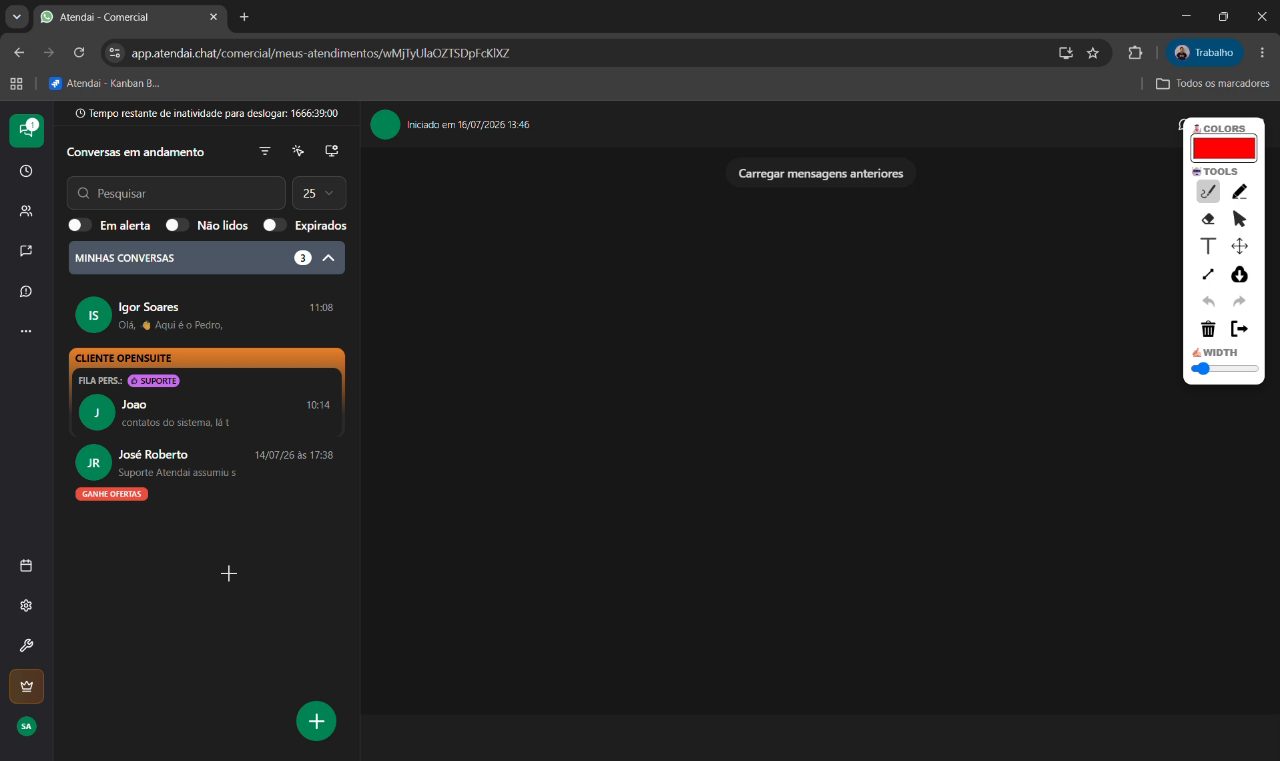This screenshot has width=1280, height=761.
Task: Click the cloud download icon in the drawing panel
Action: click(1239, 274)
